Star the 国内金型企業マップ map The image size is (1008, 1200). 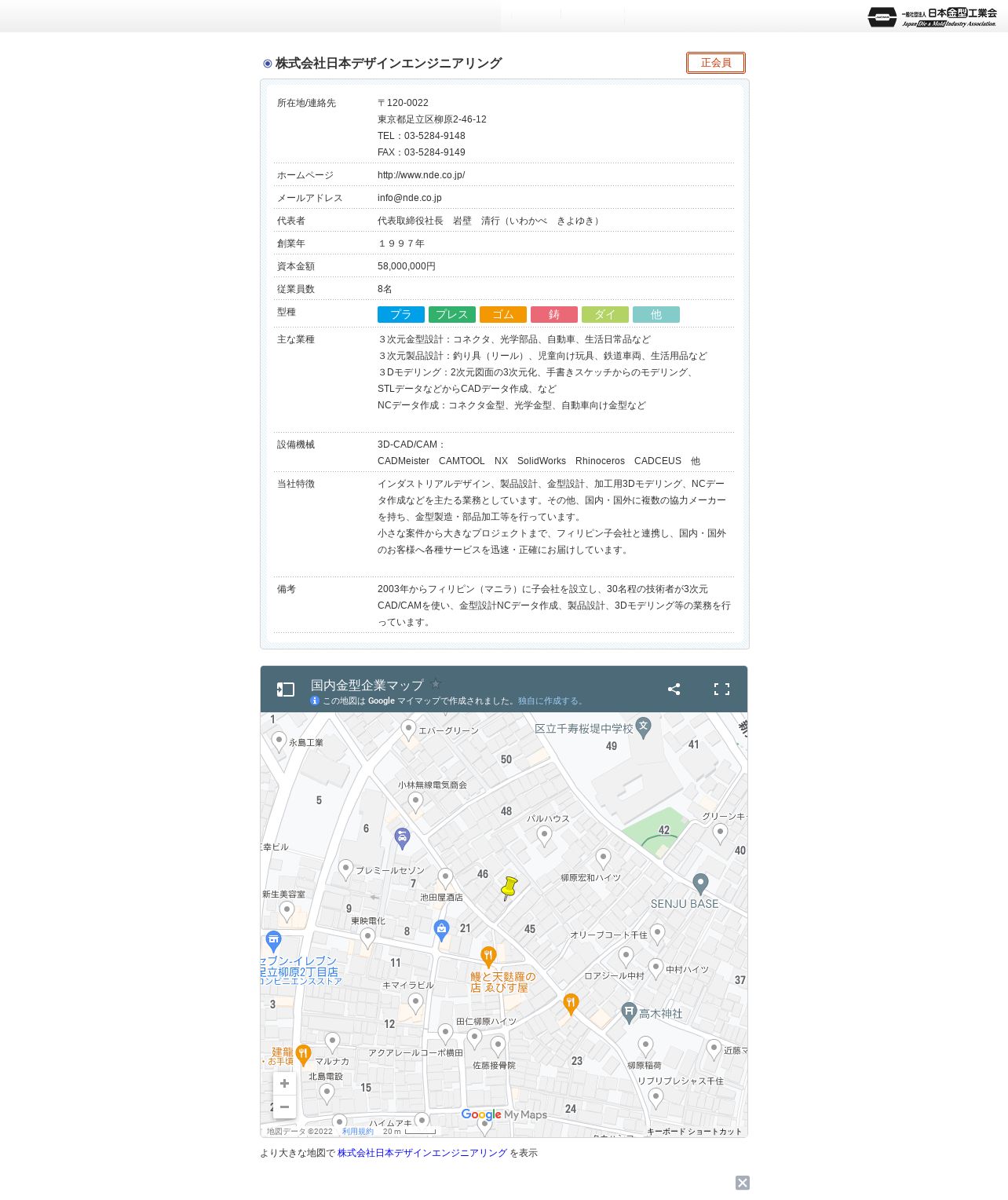pyautogui.click(x=436, y=684)
